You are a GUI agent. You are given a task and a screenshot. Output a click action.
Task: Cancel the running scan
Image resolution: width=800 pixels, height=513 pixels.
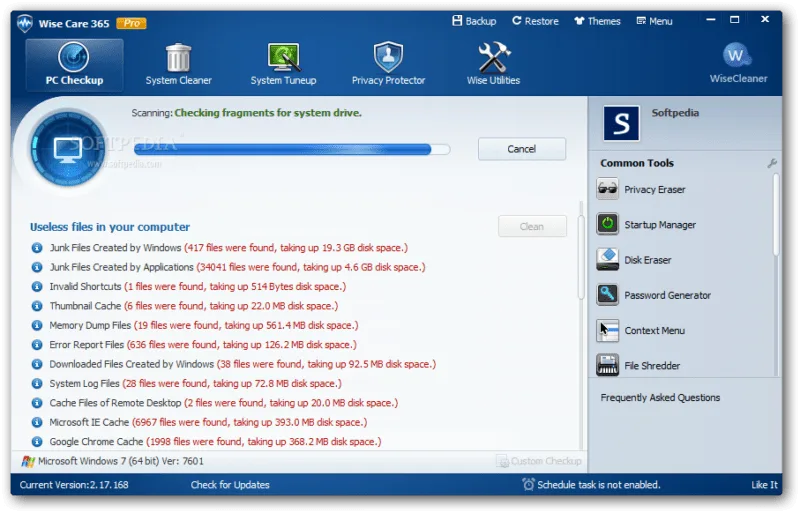pyautogui.click(x=521, y=149)
